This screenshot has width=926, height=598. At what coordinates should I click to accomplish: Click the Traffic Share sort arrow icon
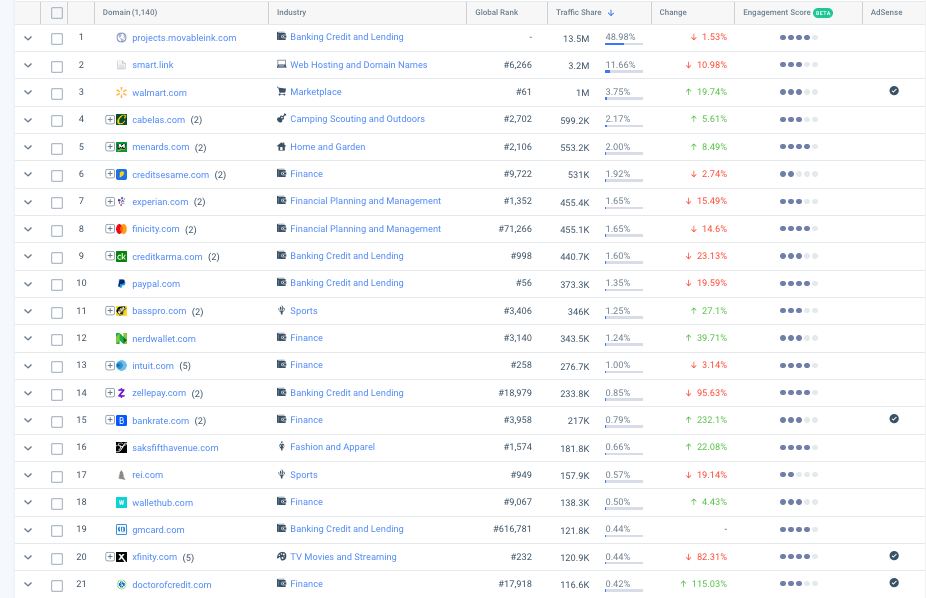(611, 12)
